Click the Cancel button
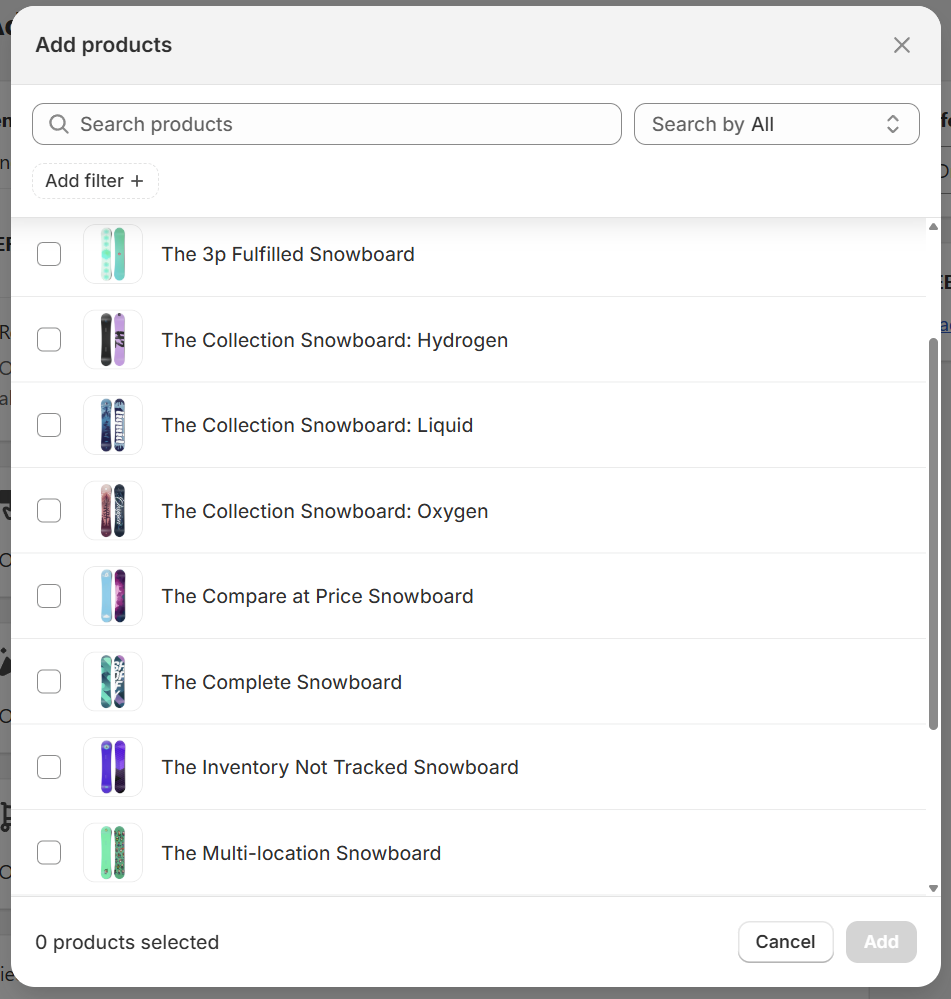Screen dimensions: 951x999 [x=785, y=942]
